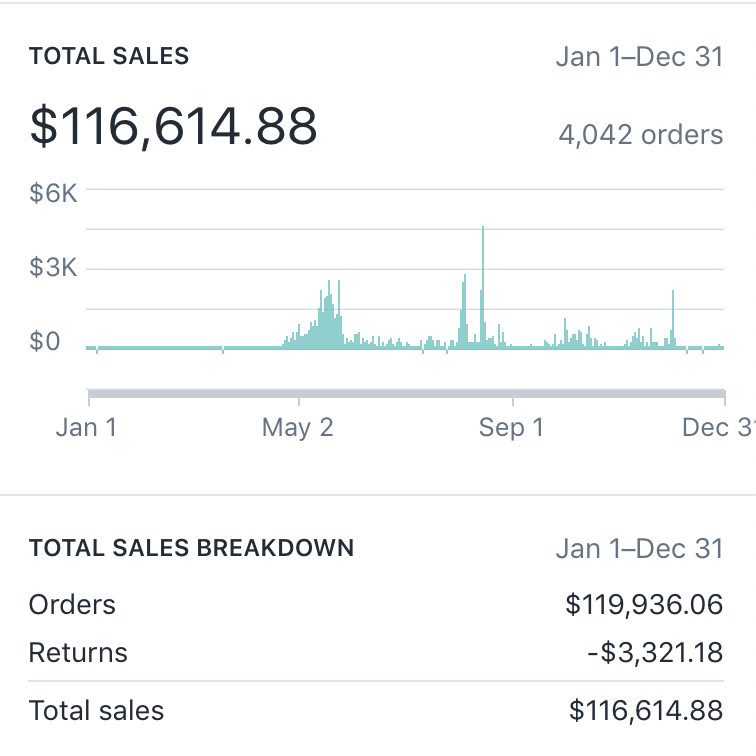Viewport: 756px width, 756px height.
Task: Open the 4,042 orders count
Action: pos(640,134)
